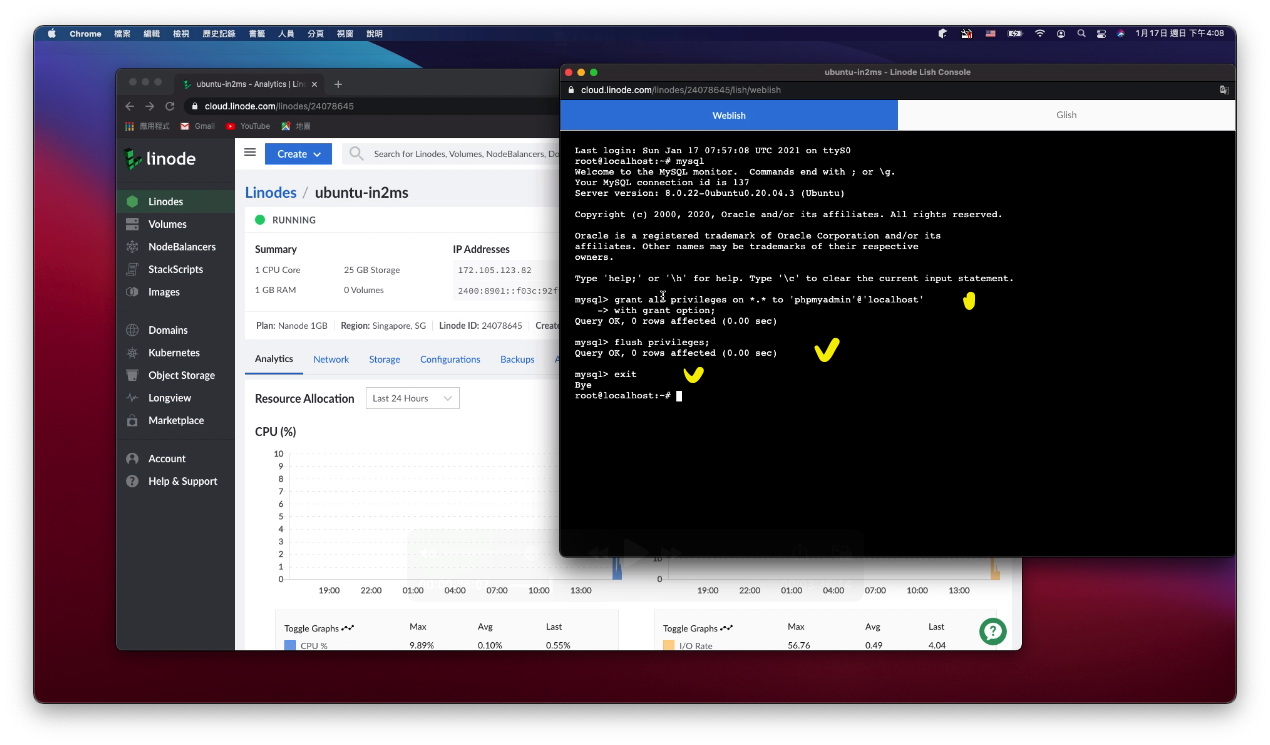
Task: Open the YouTube bookmark
Action: tap(248, 126)
